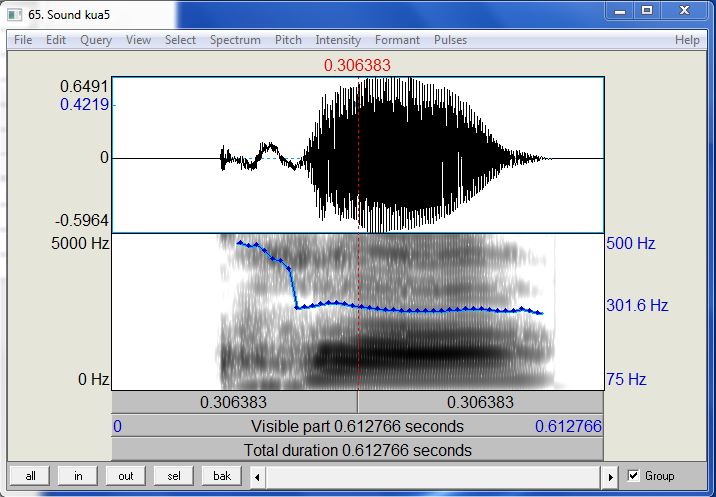716x497 pixels.
Task: Click the 5000 Hz spectrogram top label
Action: tap(80, 243)
